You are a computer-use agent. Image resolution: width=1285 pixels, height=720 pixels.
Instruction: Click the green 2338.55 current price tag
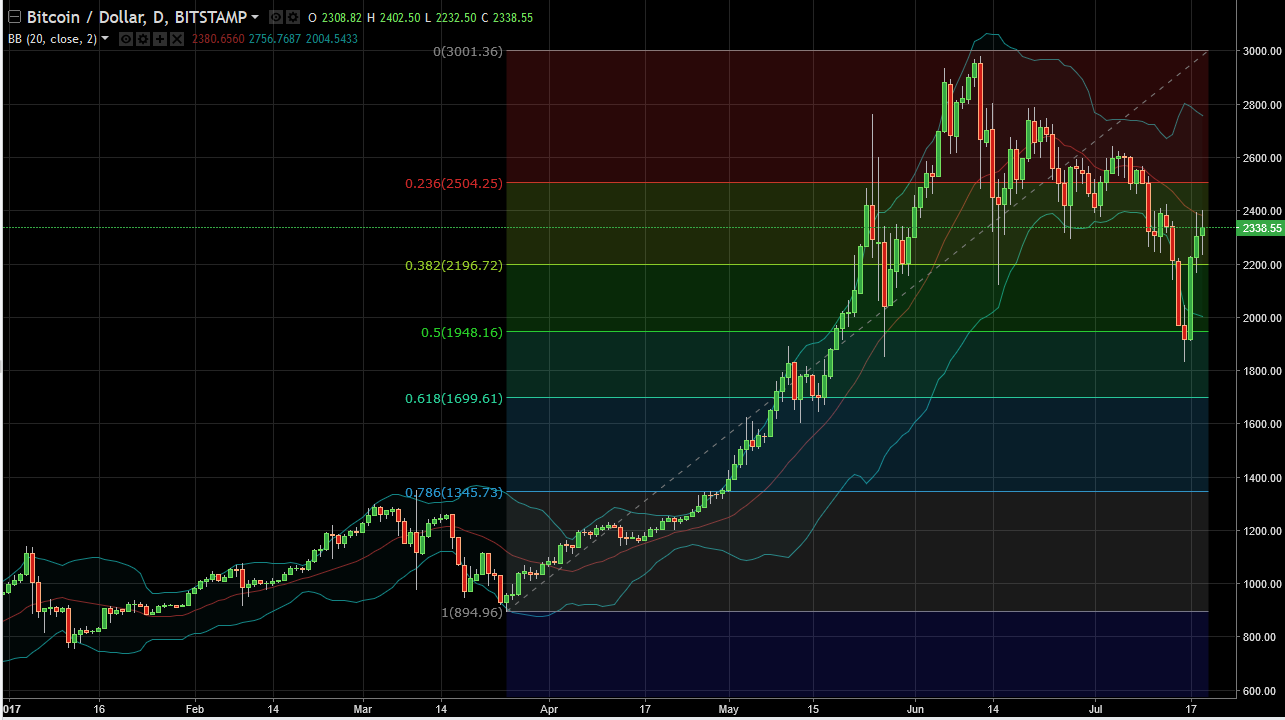coord(1260,228)
